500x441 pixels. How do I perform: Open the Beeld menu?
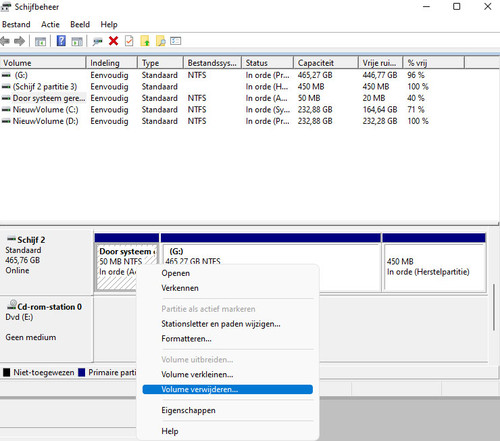click(80, 24)
